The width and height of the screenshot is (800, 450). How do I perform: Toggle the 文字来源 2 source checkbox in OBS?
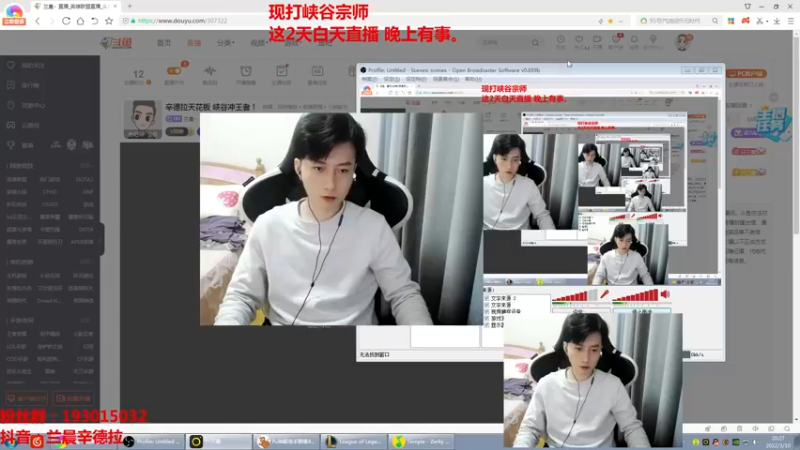coord(487,298)
